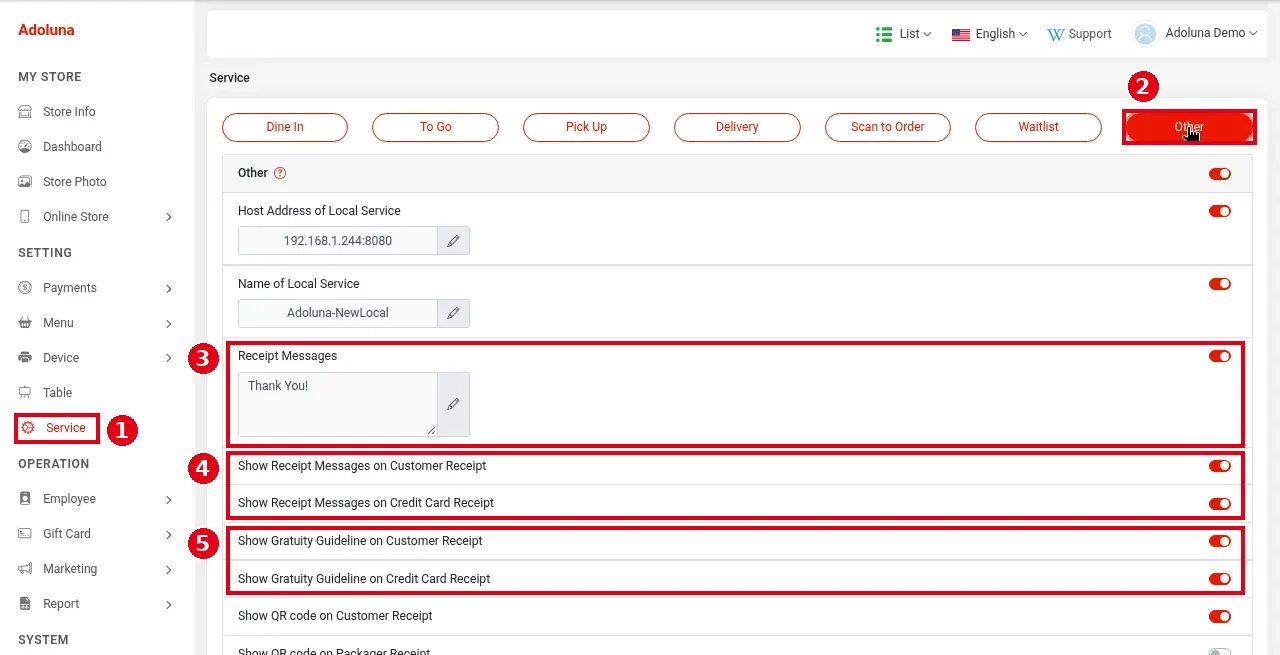Viewport: 1280px width, 655px height.
Task: Click the Device printer icon
Action: 25,358
